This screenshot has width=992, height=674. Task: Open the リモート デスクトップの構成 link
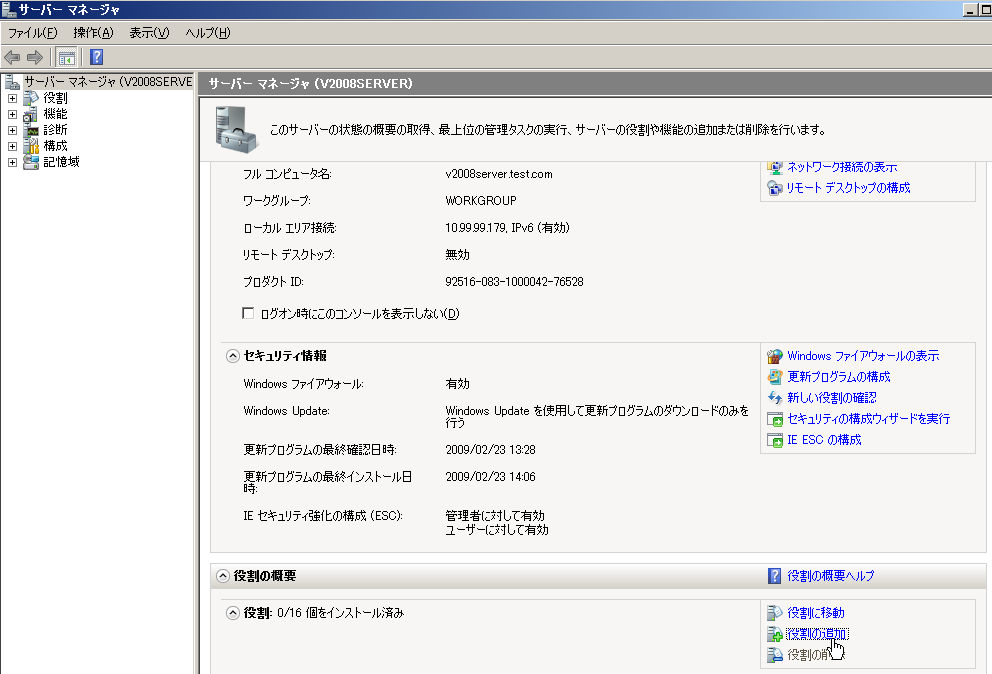(848, 188)
